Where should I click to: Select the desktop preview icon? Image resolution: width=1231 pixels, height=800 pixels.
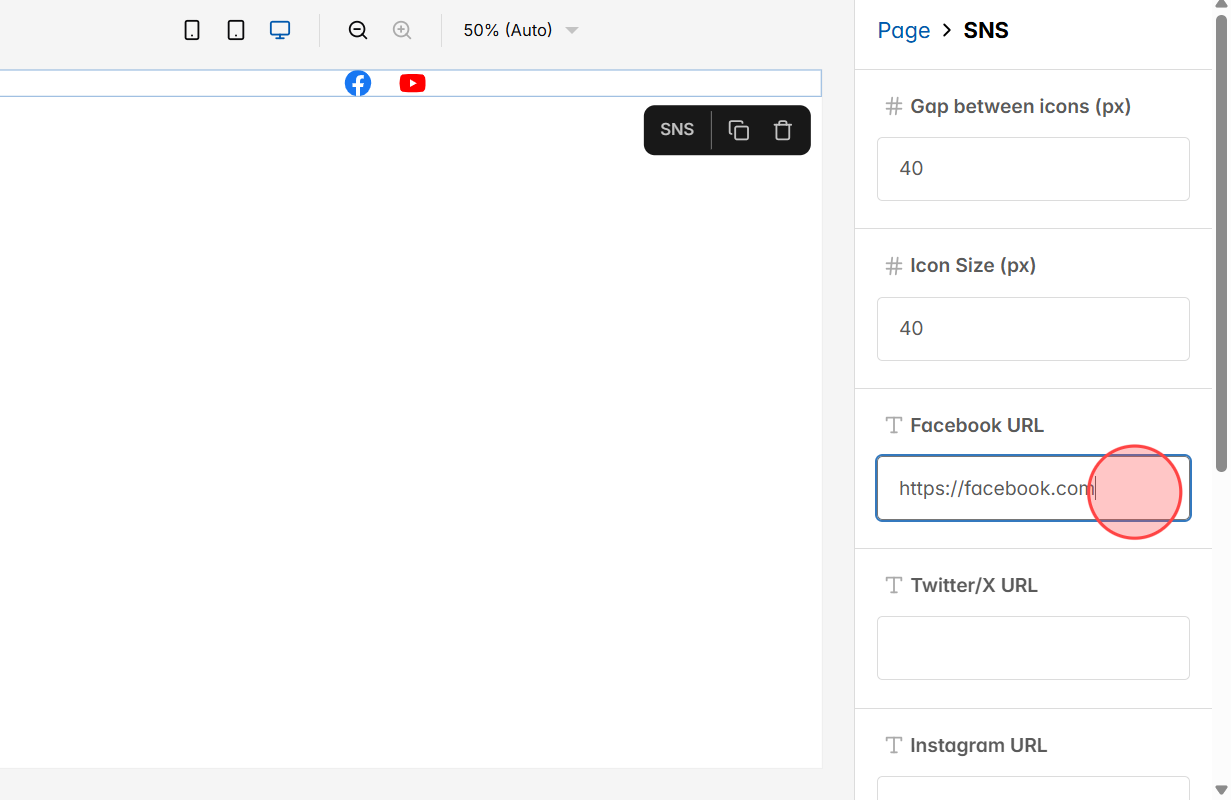point(279,29)
